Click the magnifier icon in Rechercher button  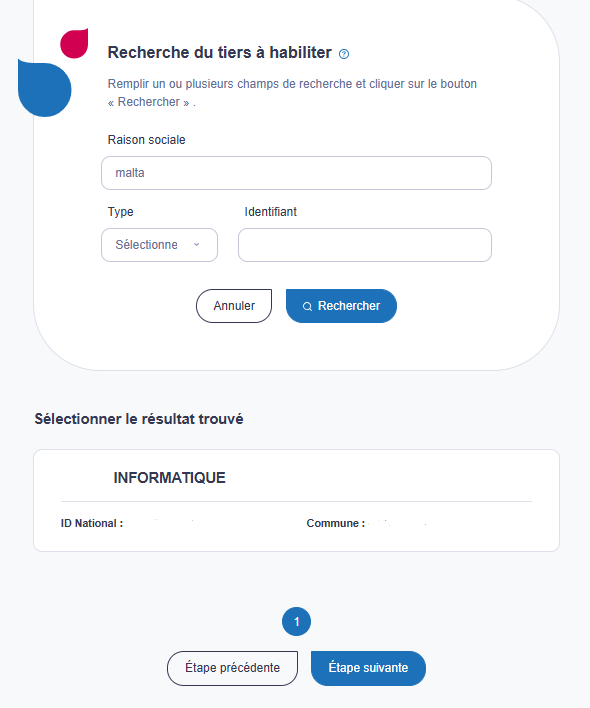pos(307,307)
